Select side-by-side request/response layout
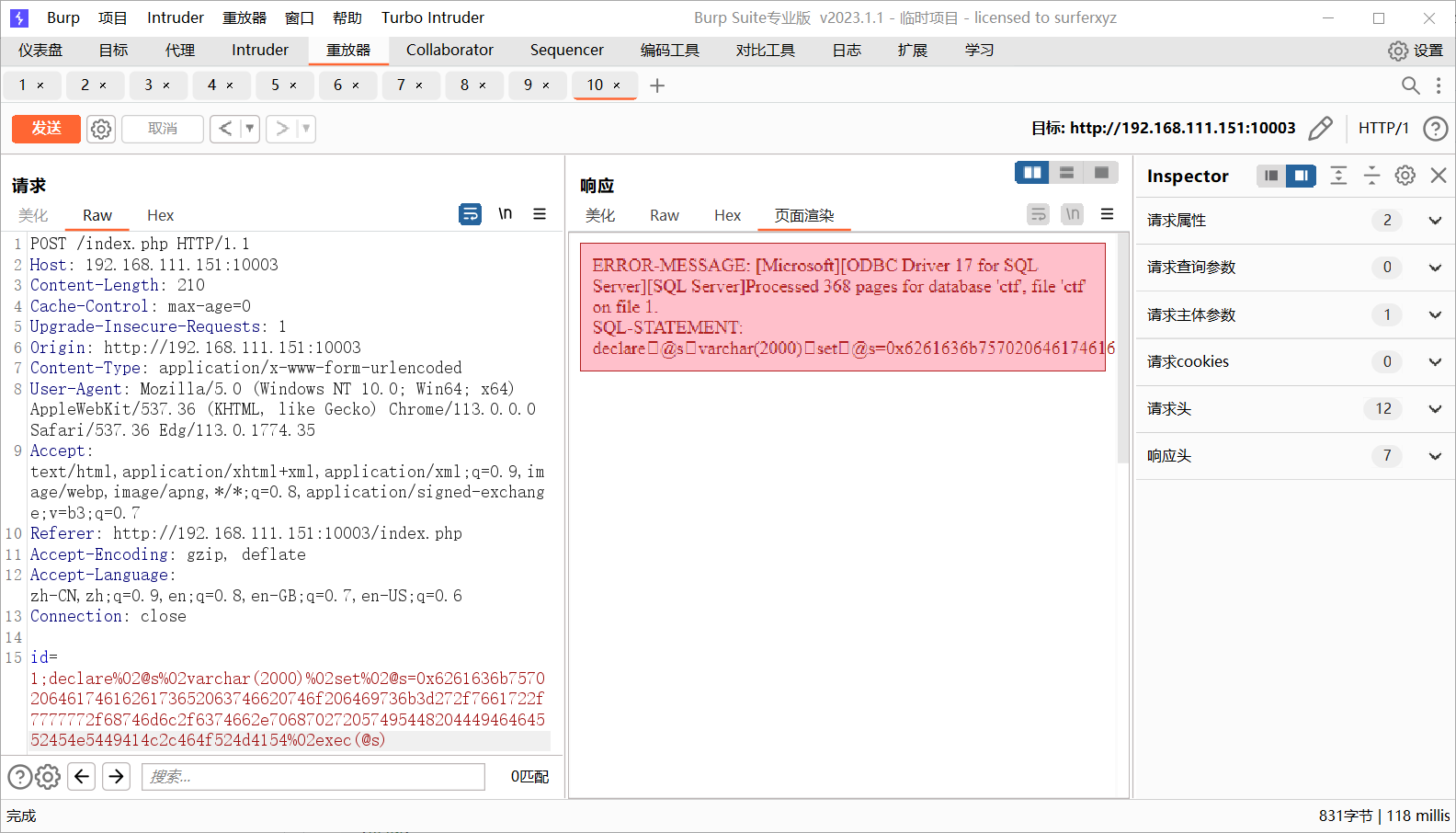Viewport: 1456px width, 833px height. click(1032, 173)
